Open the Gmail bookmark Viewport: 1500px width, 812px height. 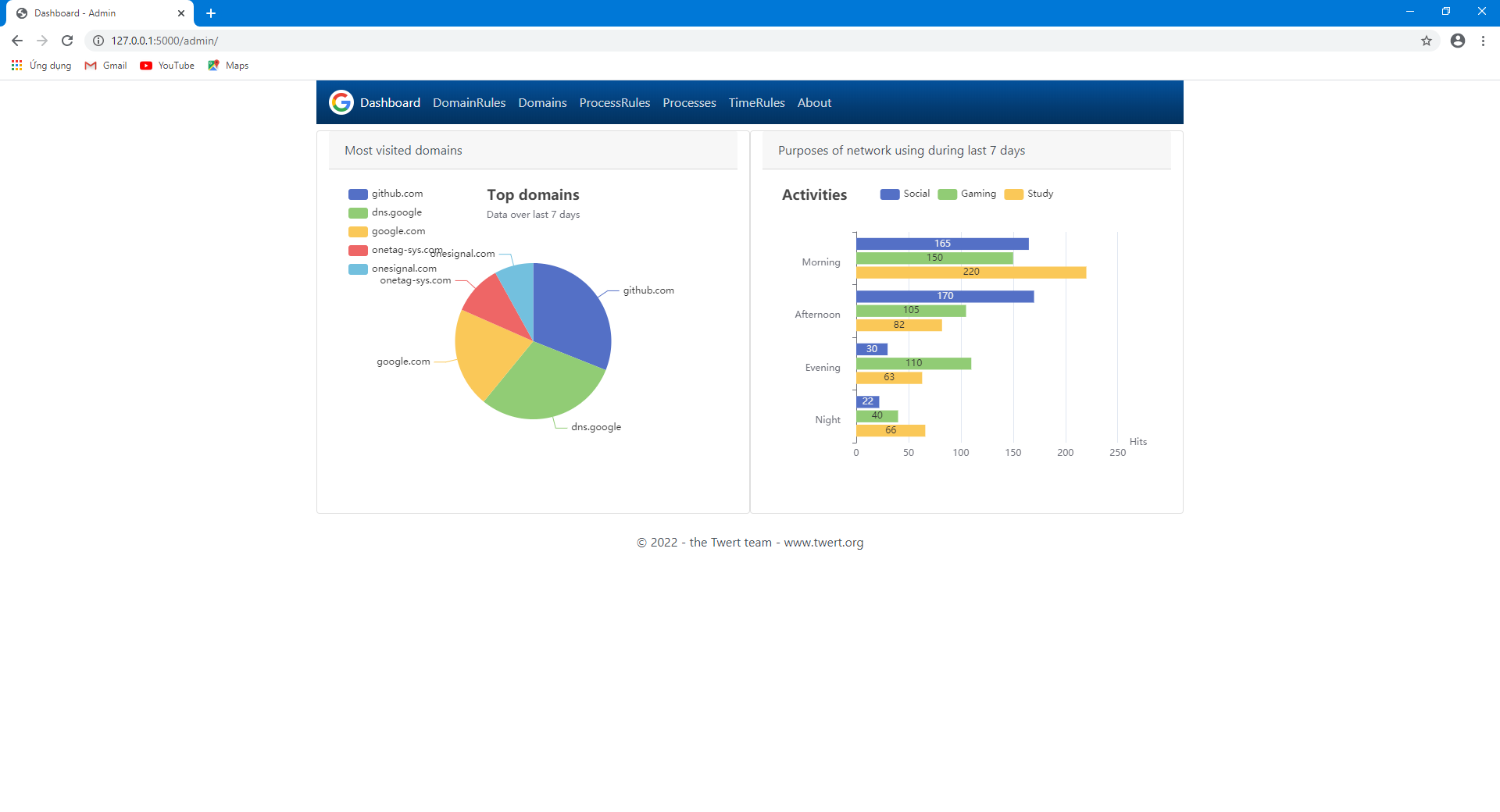pyautogui.click(x=105, y=66)
